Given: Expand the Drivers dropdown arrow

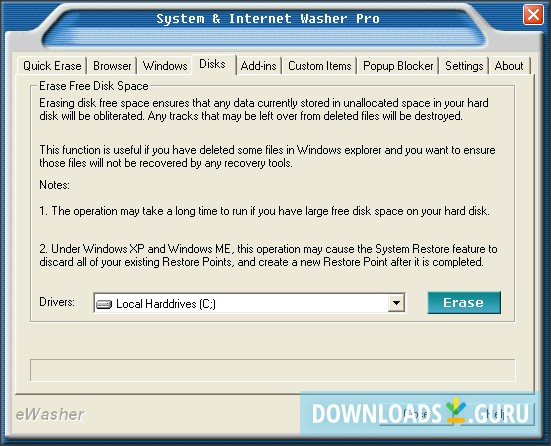Looking at the screenshot, I should coord(396,303).
